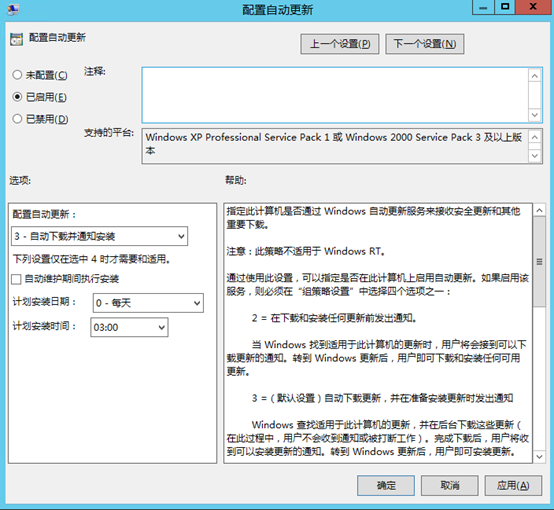This screenshot has width=554, height=510.
Task: Go to 下一个设置 button
Action: coord(425,44)
